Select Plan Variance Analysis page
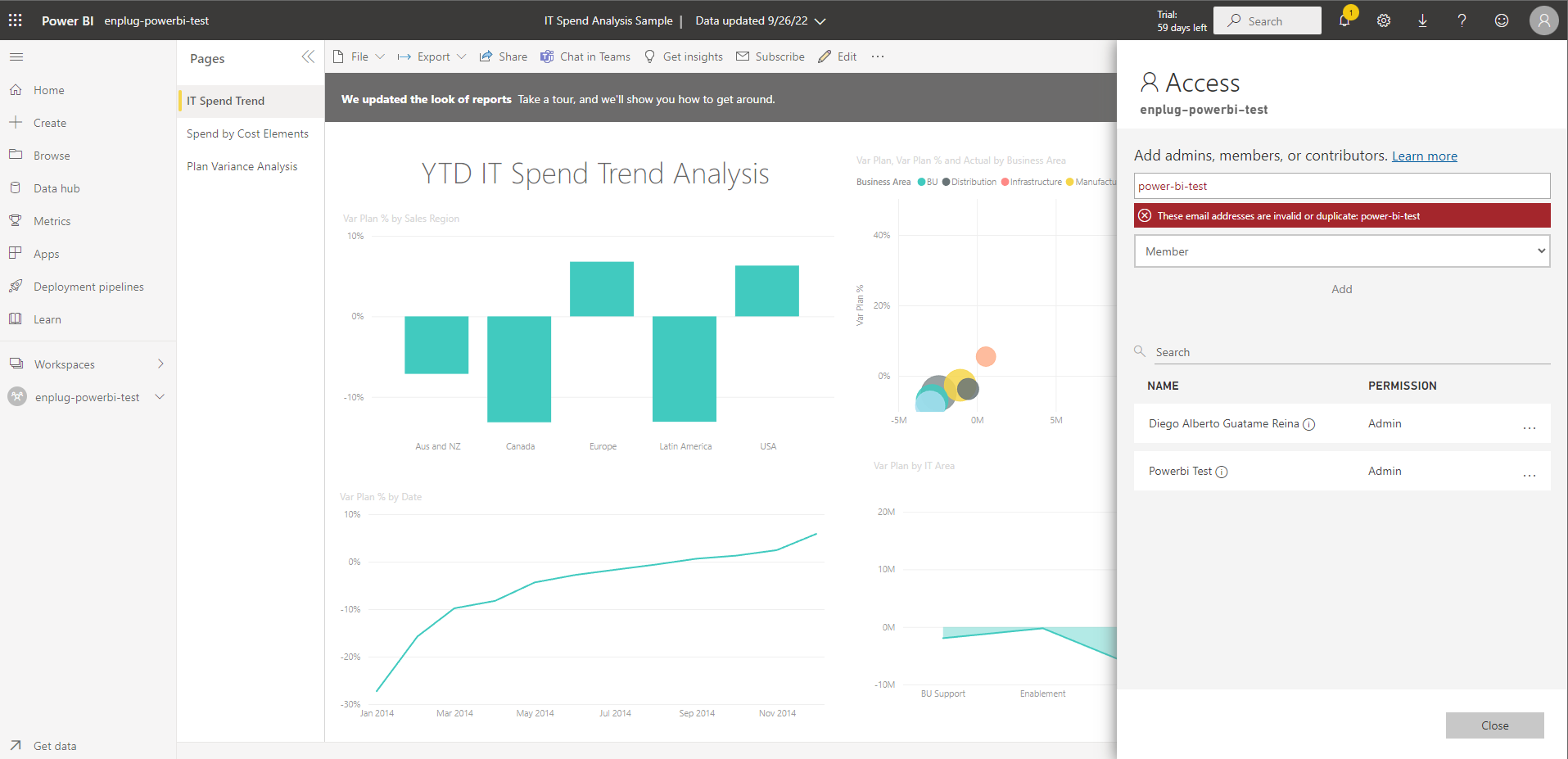Viewport: 1568px width, 759px height. [x=251, y=166]
